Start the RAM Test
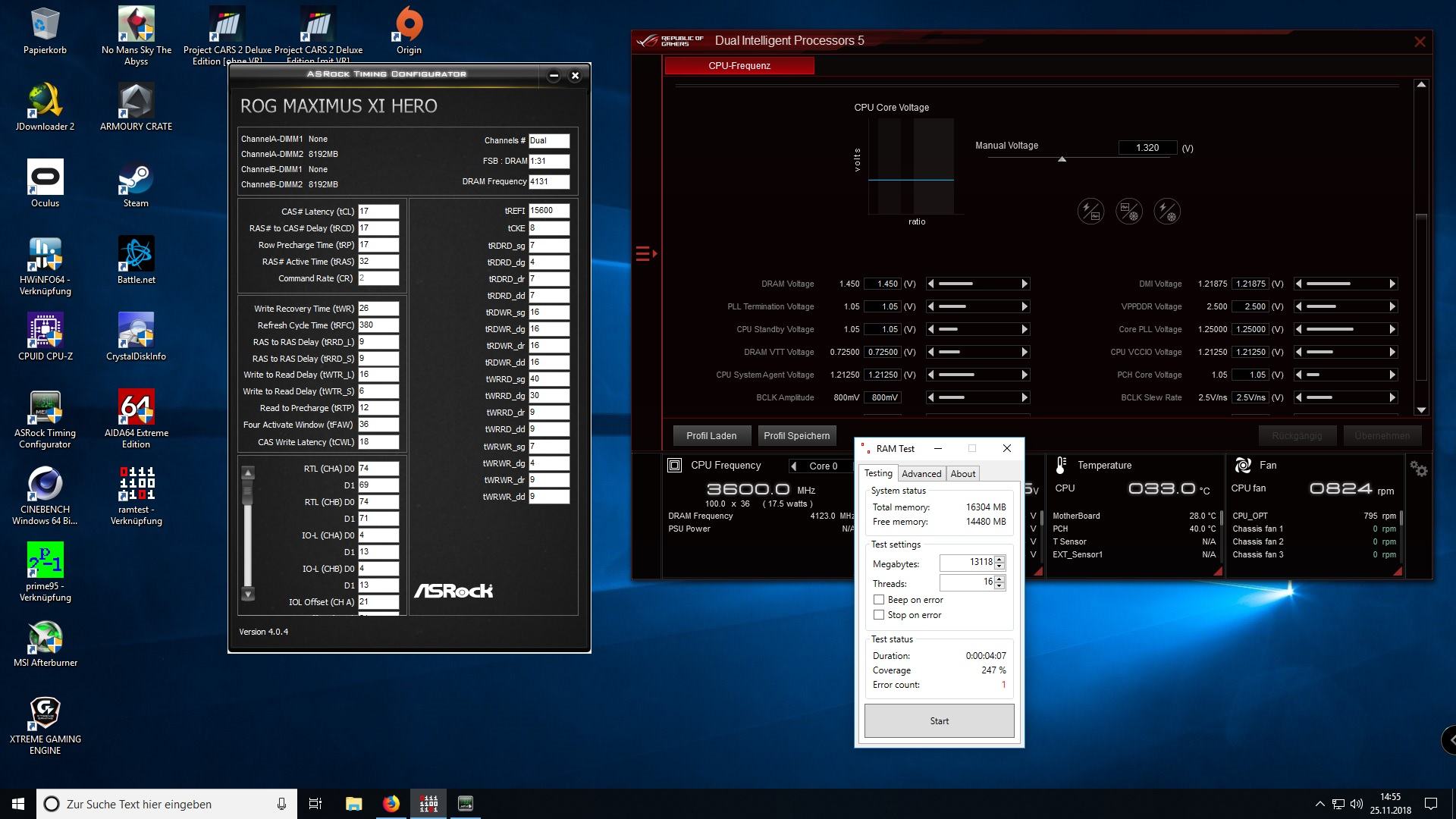The image size is (1456, 819). pyautogui.click(x=939, y=720)
